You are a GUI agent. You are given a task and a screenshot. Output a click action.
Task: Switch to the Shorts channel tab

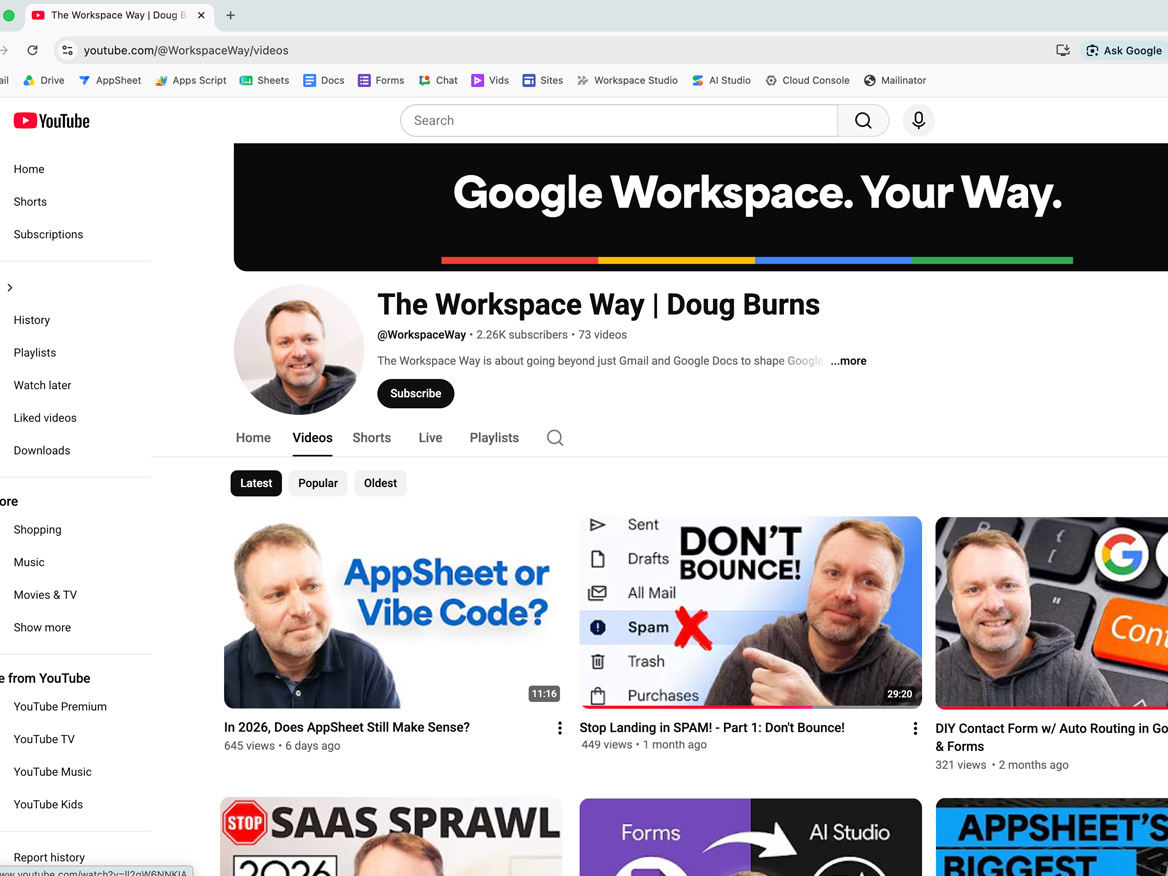point(372,437)
